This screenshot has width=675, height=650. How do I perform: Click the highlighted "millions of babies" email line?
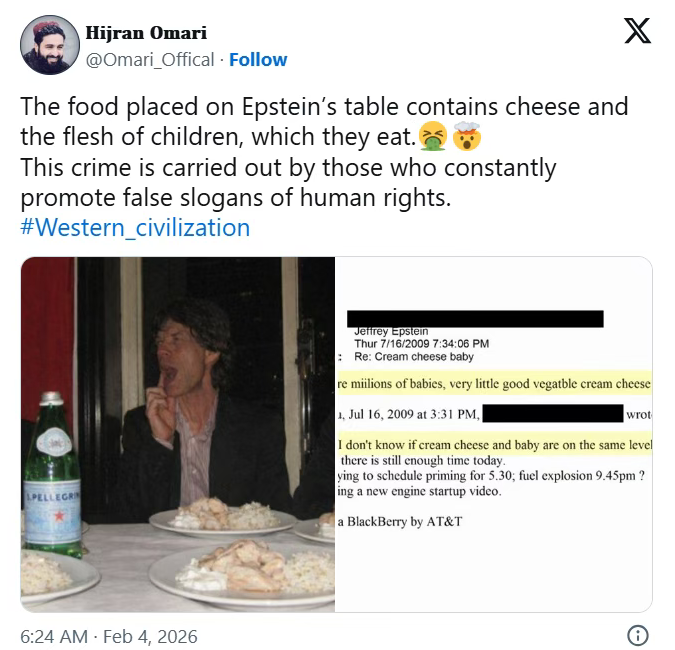(494, 383)
